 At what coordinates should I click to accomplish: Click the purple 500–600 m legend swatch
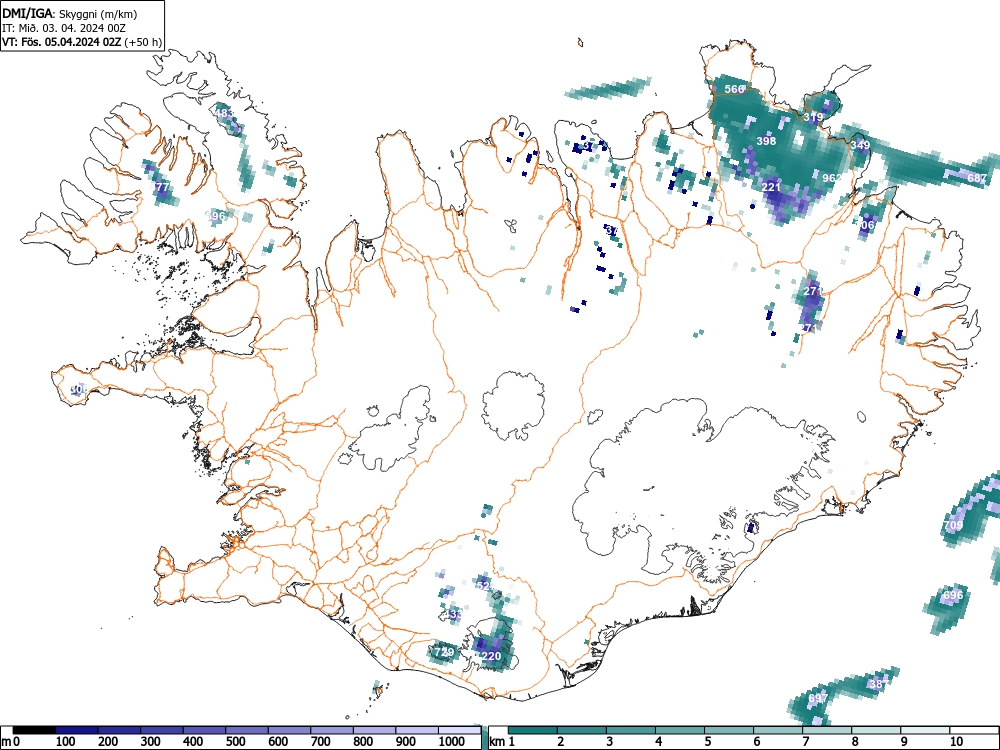point(247,730)
